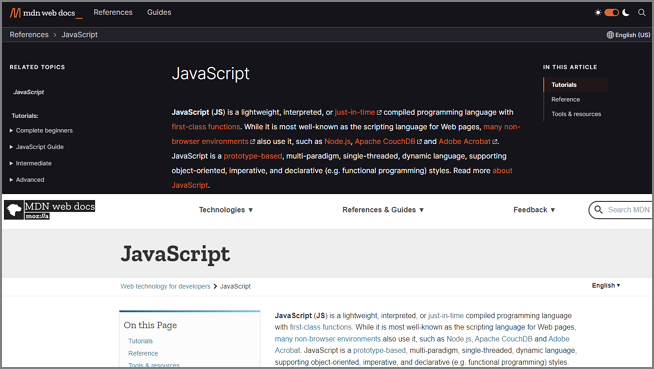The height and width of the screenshot is (369, 654).
Task: Jump to Tools & resources in In This Article
Action: (x=576, y=114)
